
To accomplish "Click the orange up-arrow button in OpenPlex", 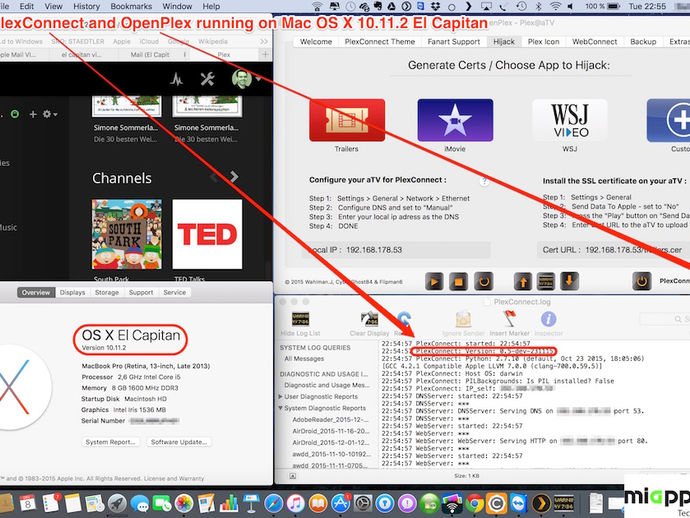I will tap(523, 282).
